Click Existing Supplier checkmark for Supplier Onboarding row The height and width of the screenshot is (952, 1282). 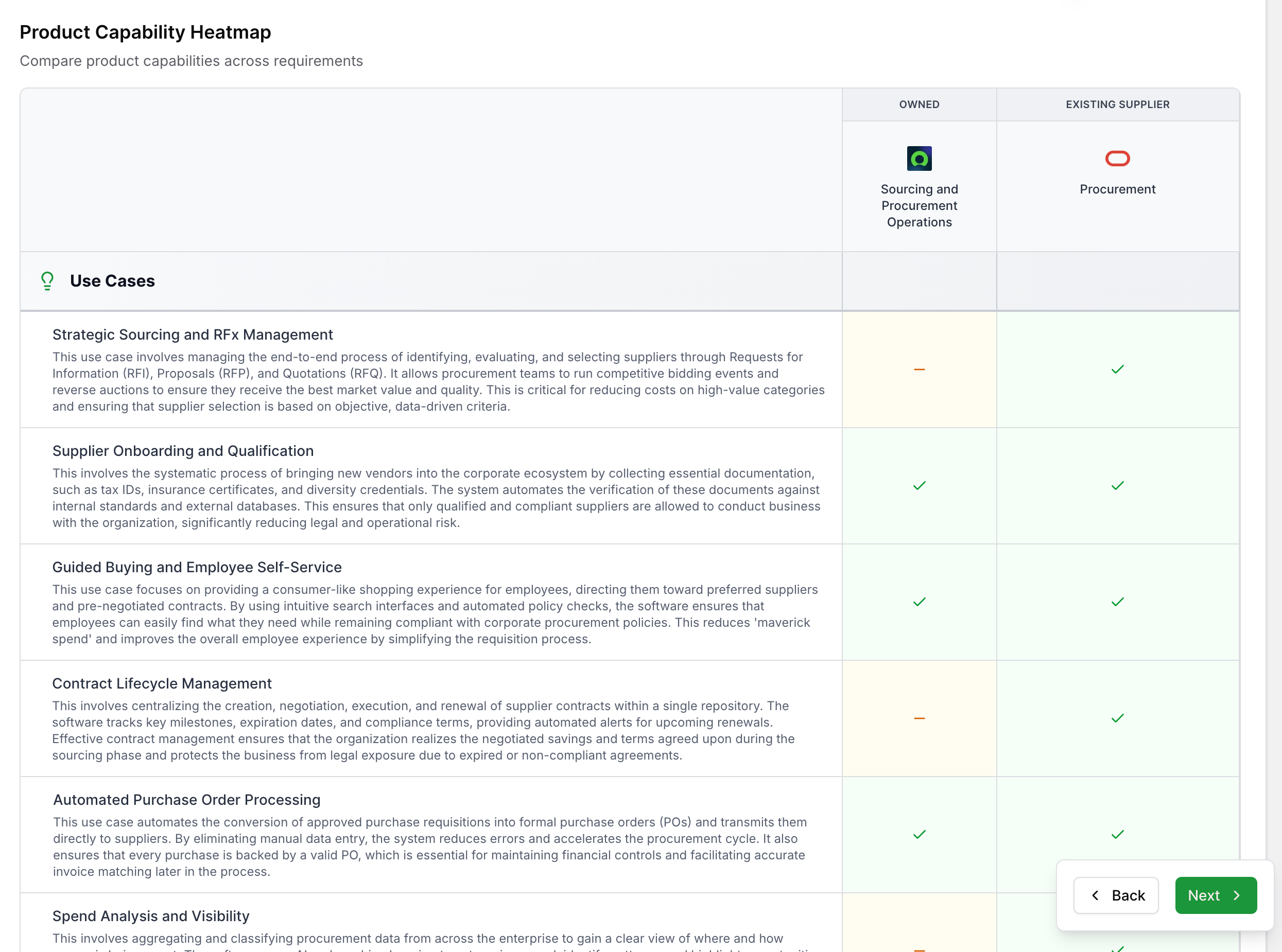tap(1117, 486)
